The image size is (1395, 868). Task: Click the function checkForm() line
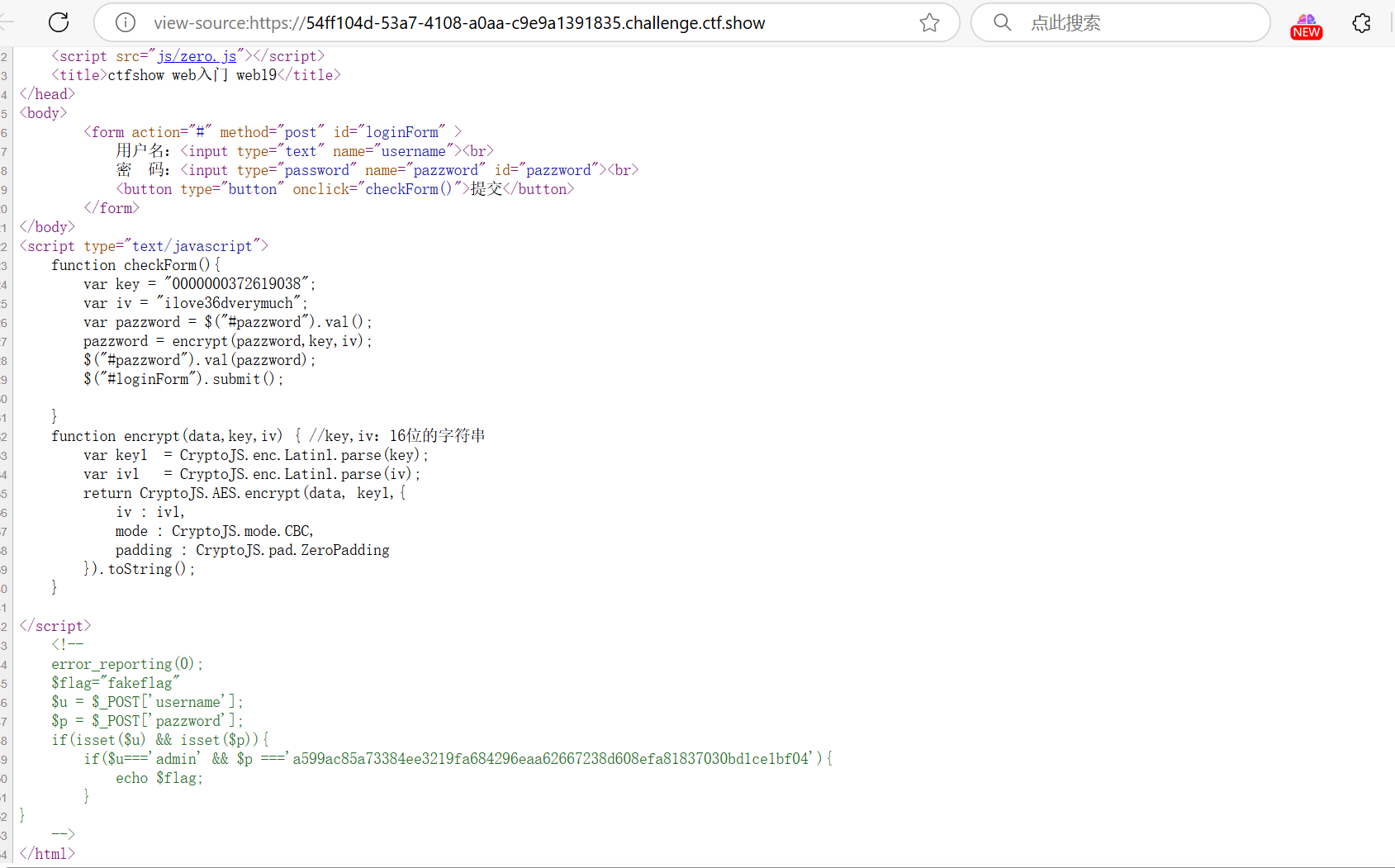tap(136, 265)
